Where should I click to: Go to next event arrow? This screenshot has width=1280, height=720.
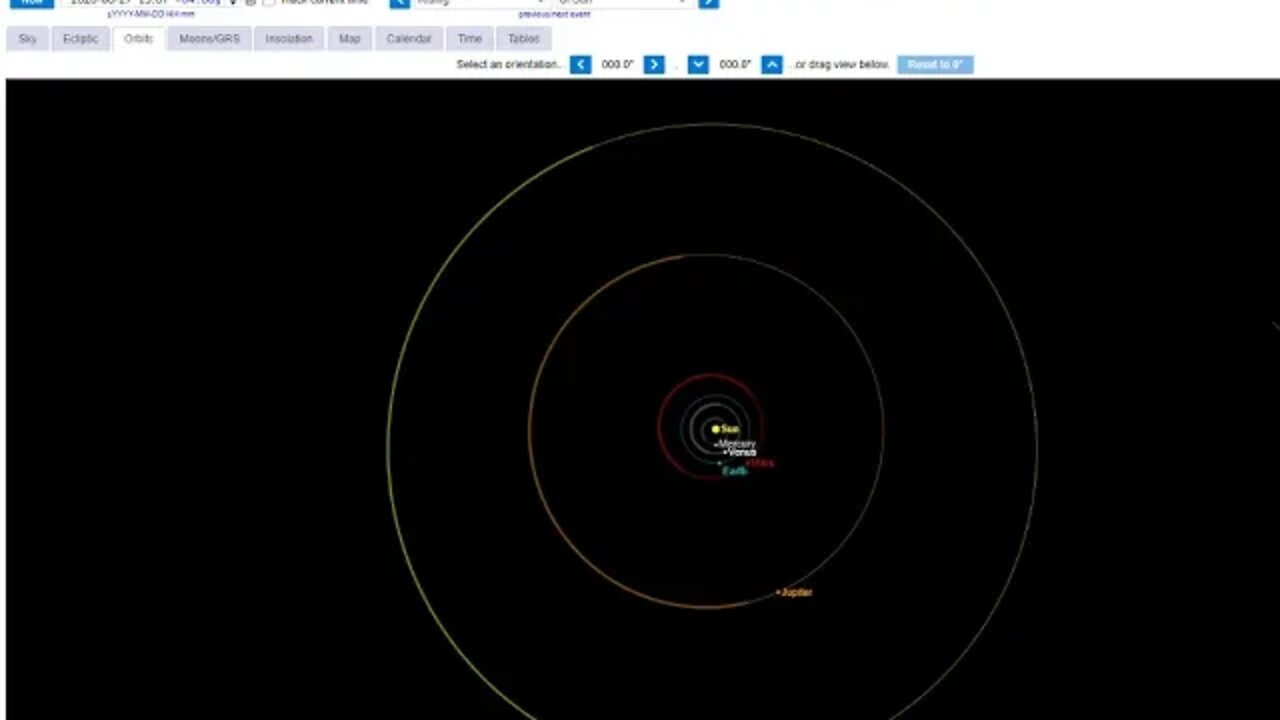pyautogui.click(x=708, y=3)
